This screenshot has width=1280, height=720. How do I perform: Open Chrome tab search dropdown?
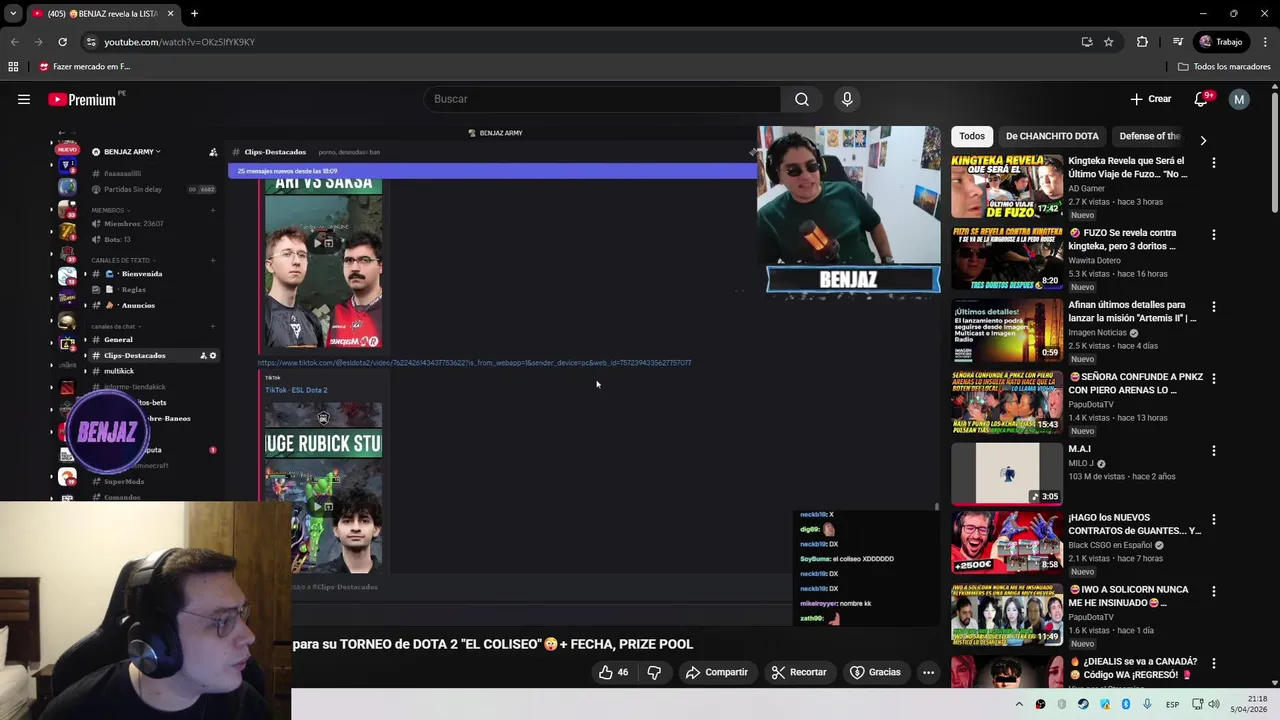(x=13, y=14)
